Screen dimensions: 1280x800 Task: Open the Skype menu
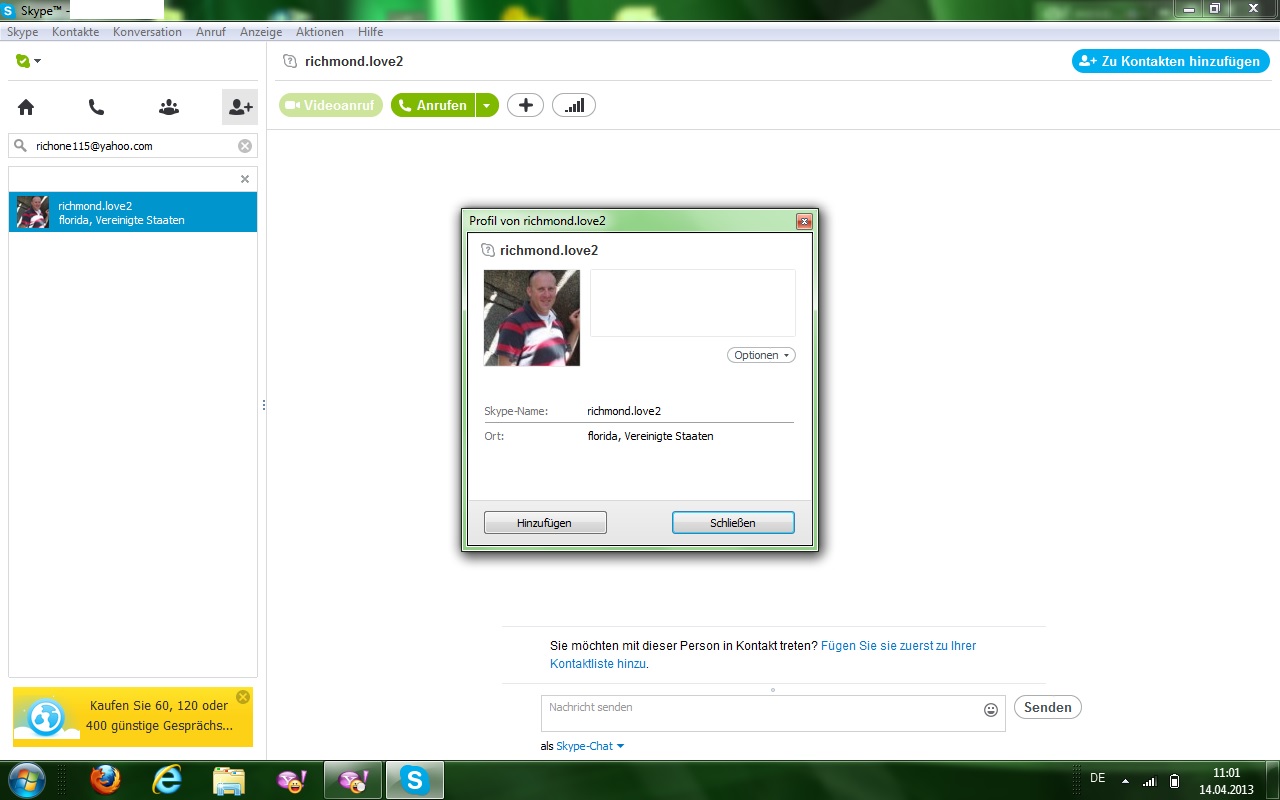tap(22, 32)
